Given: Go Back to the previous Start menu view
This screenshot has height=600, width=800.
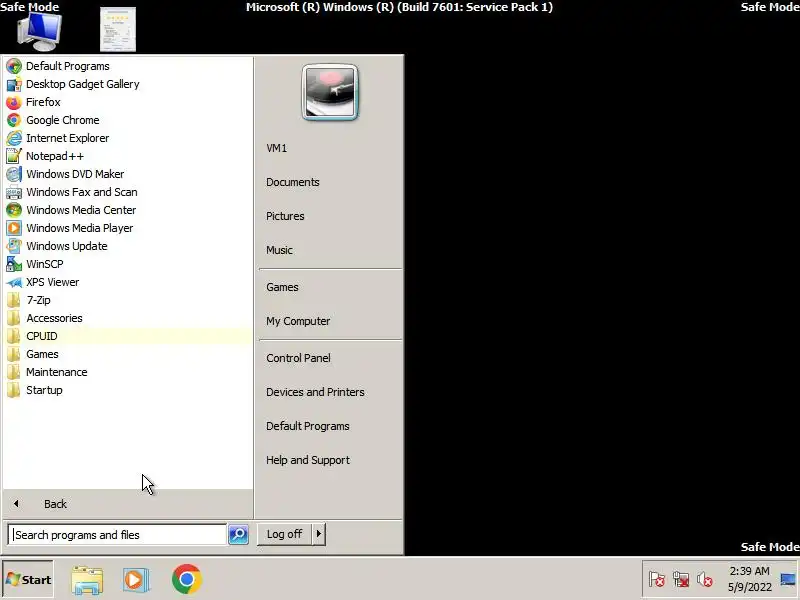Looking at the screenshot, I should 128,504.
